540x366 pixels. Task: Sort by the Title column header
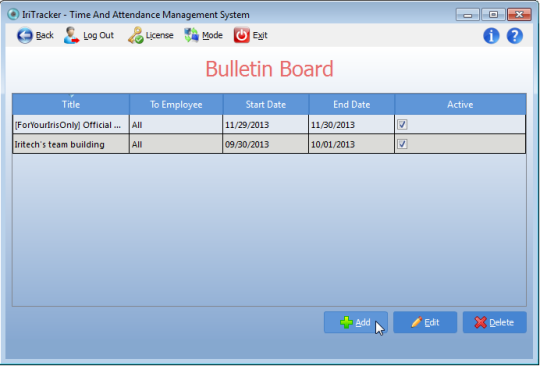click(71, 104)
